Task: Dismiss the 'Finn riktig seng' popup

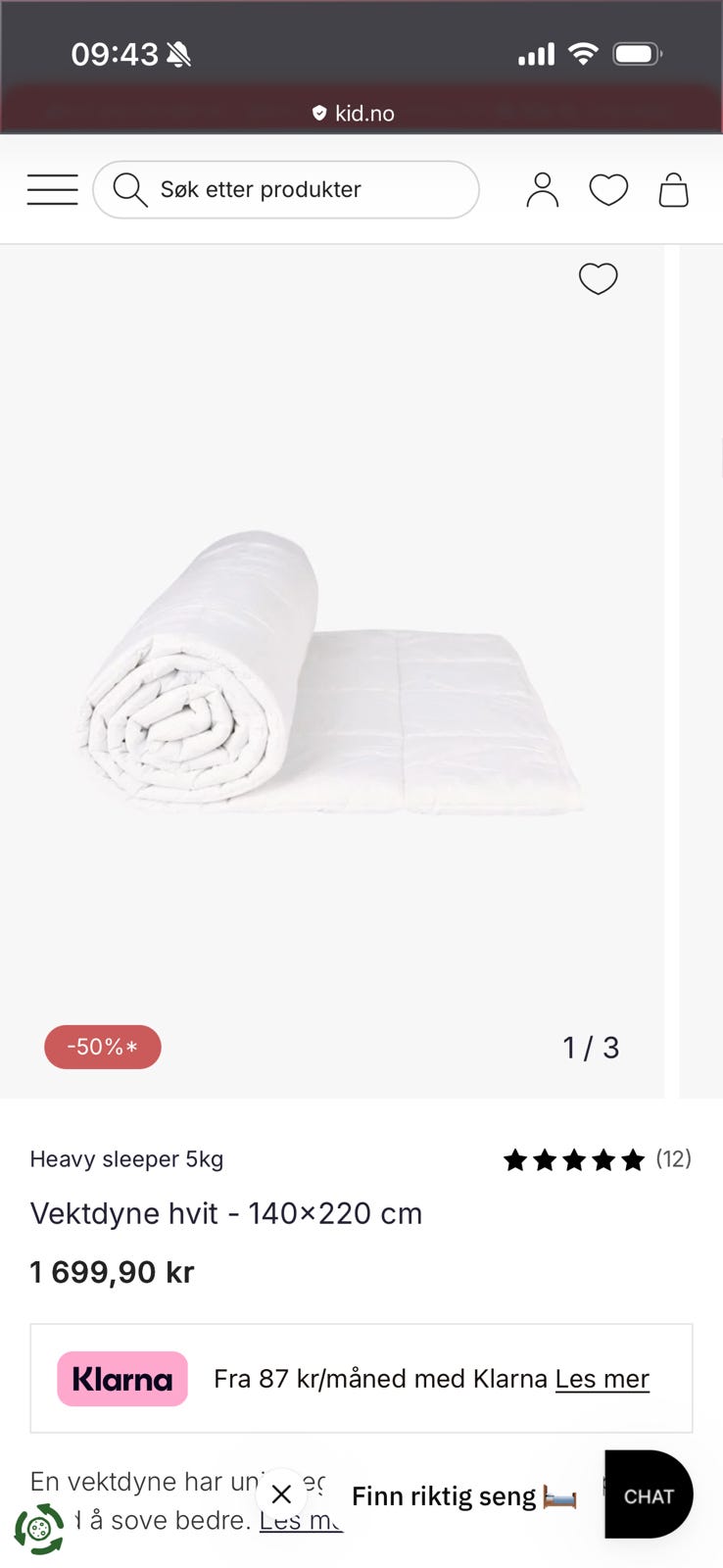Action: pyautogui.click(x=281, y=1494)
